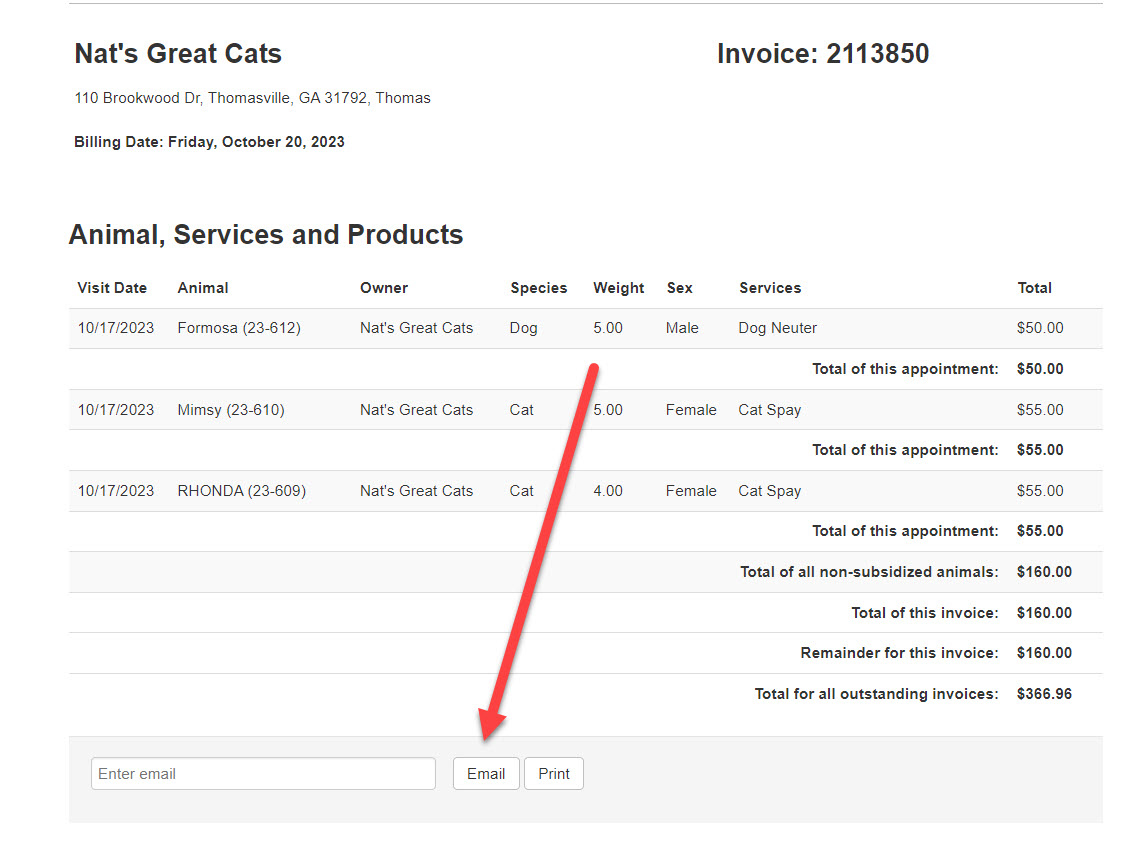Click the Species column header

[x=538, y=288]
